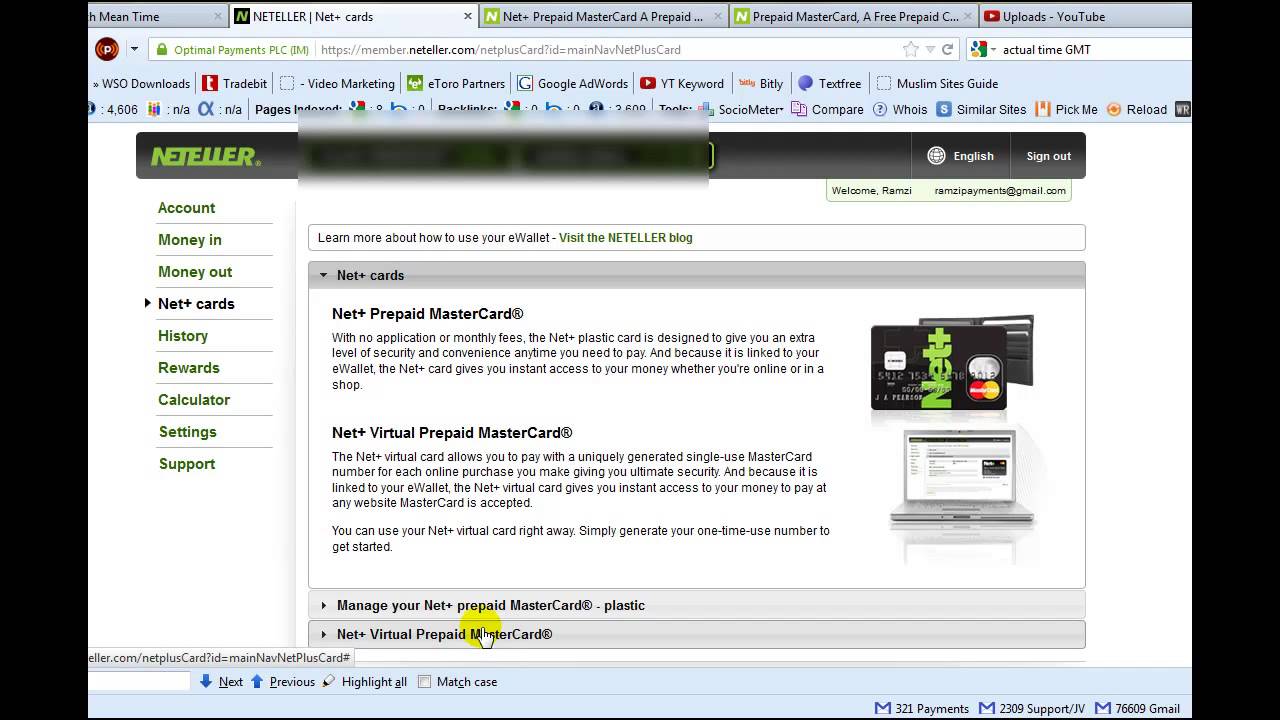Find Next match in find bar
Screen dimensions: 1280x720
221,682
